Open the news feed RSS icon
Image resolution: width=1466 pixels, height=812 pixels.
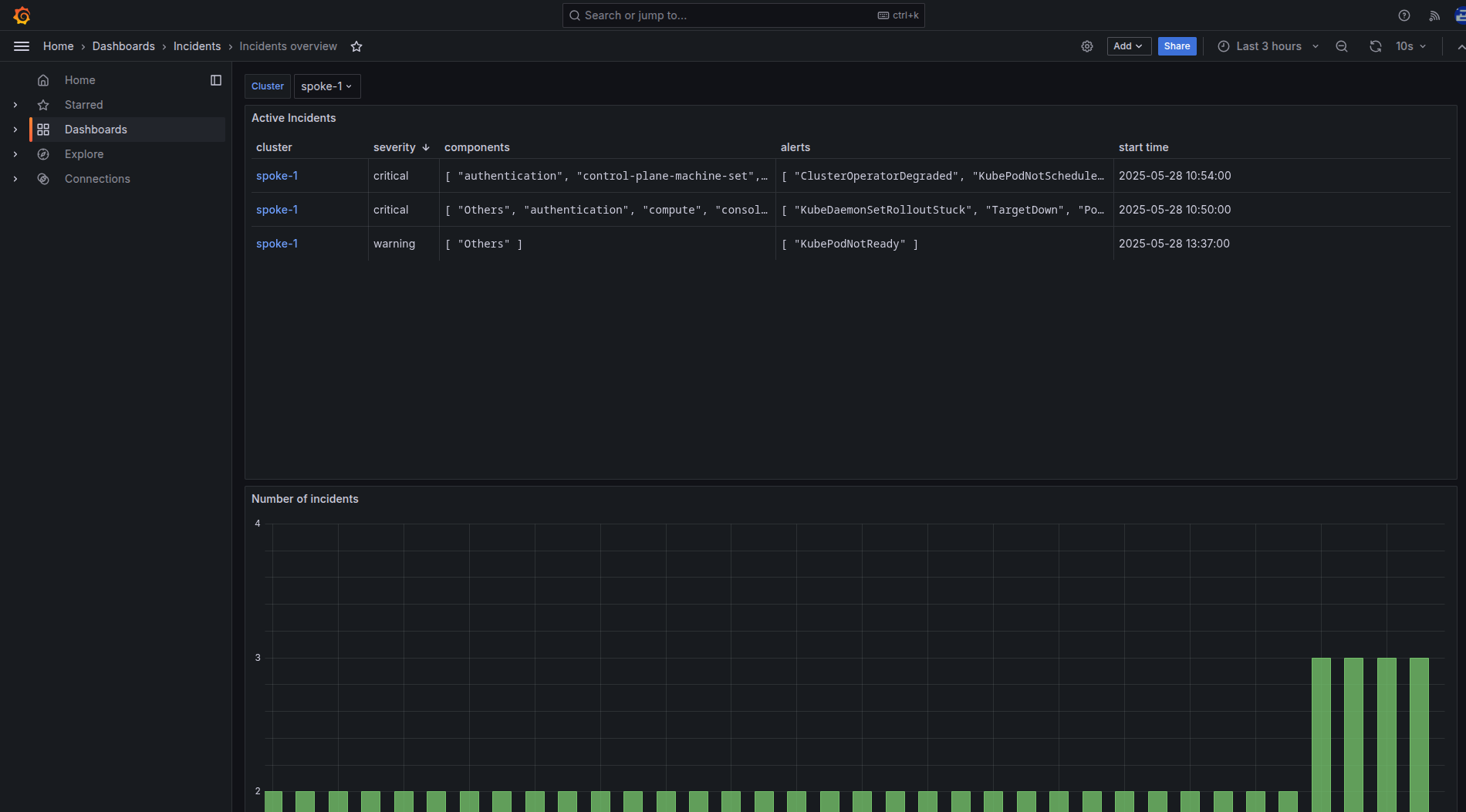pos(1434,15)
